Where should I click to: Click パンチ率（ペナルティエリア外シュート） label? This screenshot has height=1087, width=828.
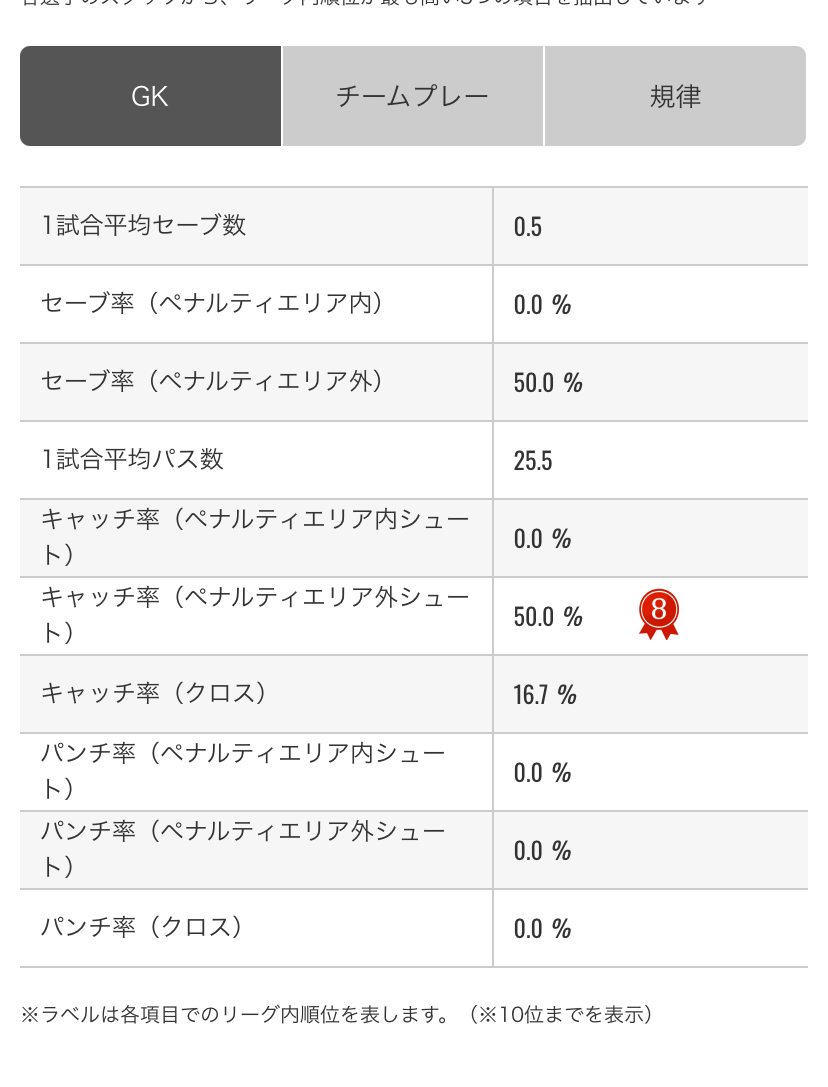coord(243,849)
